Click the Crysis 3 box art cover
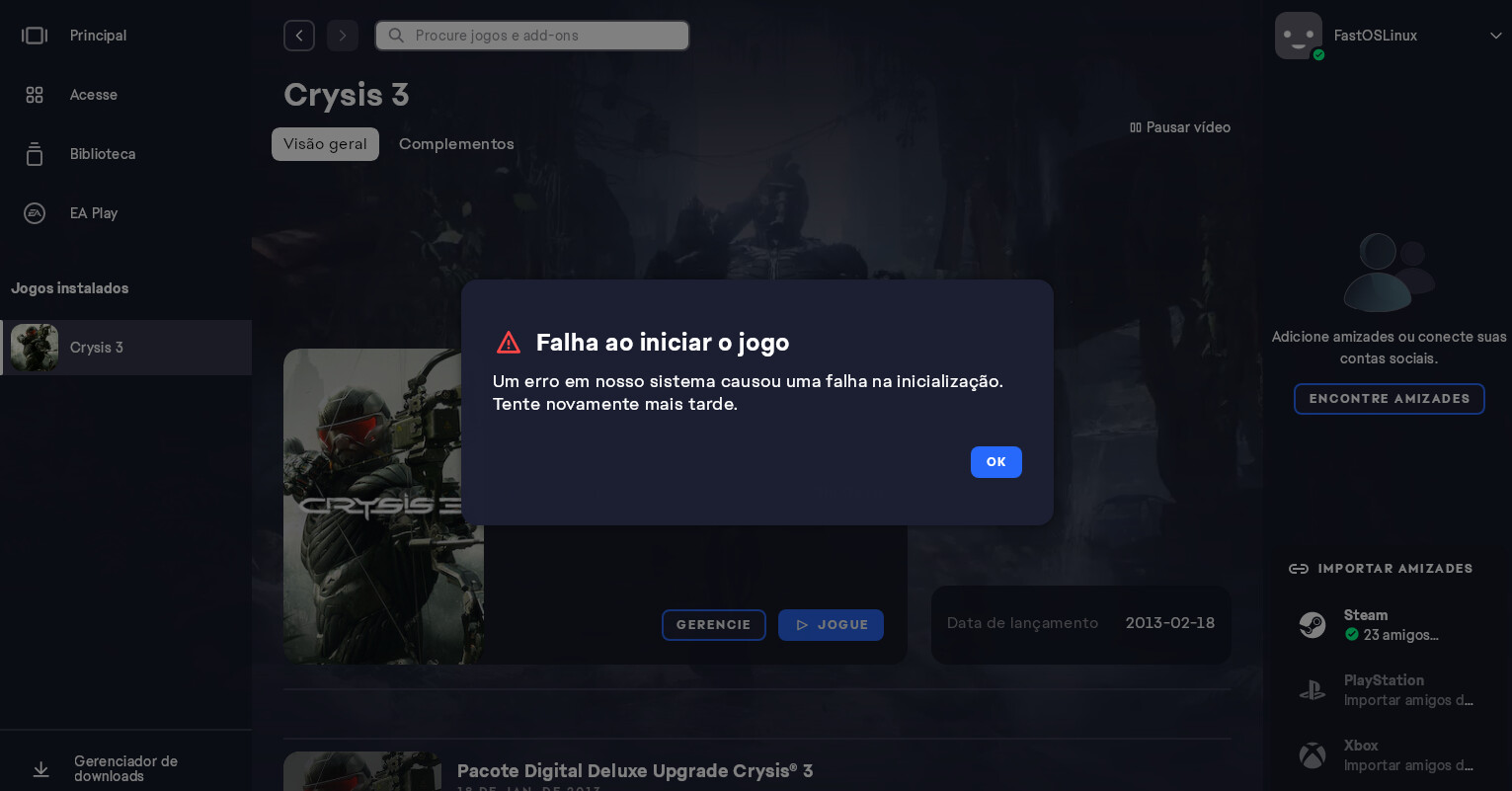1512x791 pixels. point(383,507)
